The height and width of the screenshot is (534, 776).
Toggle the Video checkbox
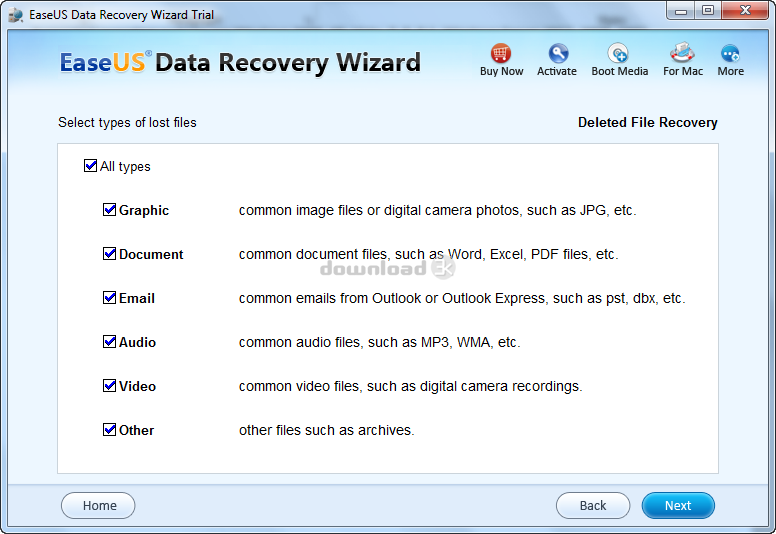click(109, 386)
